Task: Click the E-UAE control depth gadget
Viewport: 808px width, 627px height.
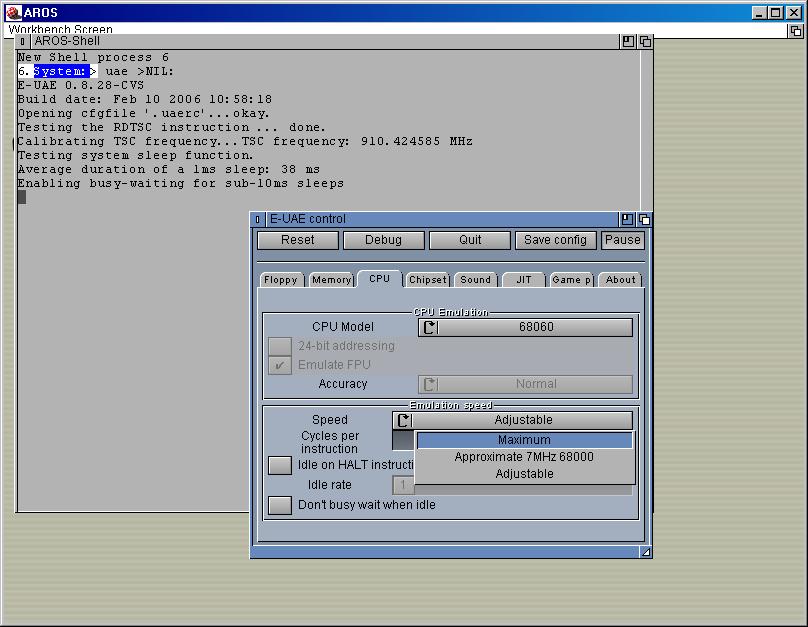Action: pos(644,219)
